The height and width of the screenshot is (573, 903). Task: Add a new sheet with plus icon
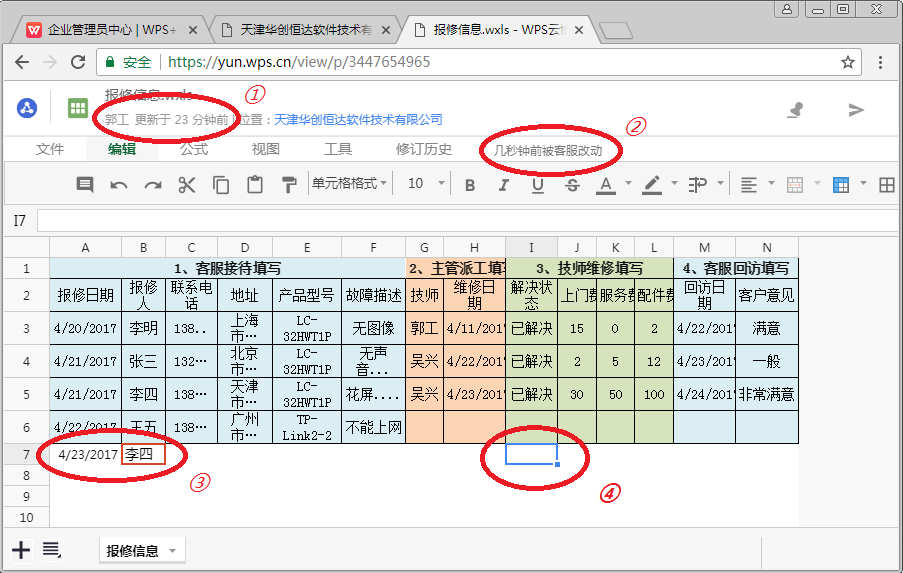pyautogui.click(x=21, y=550)
